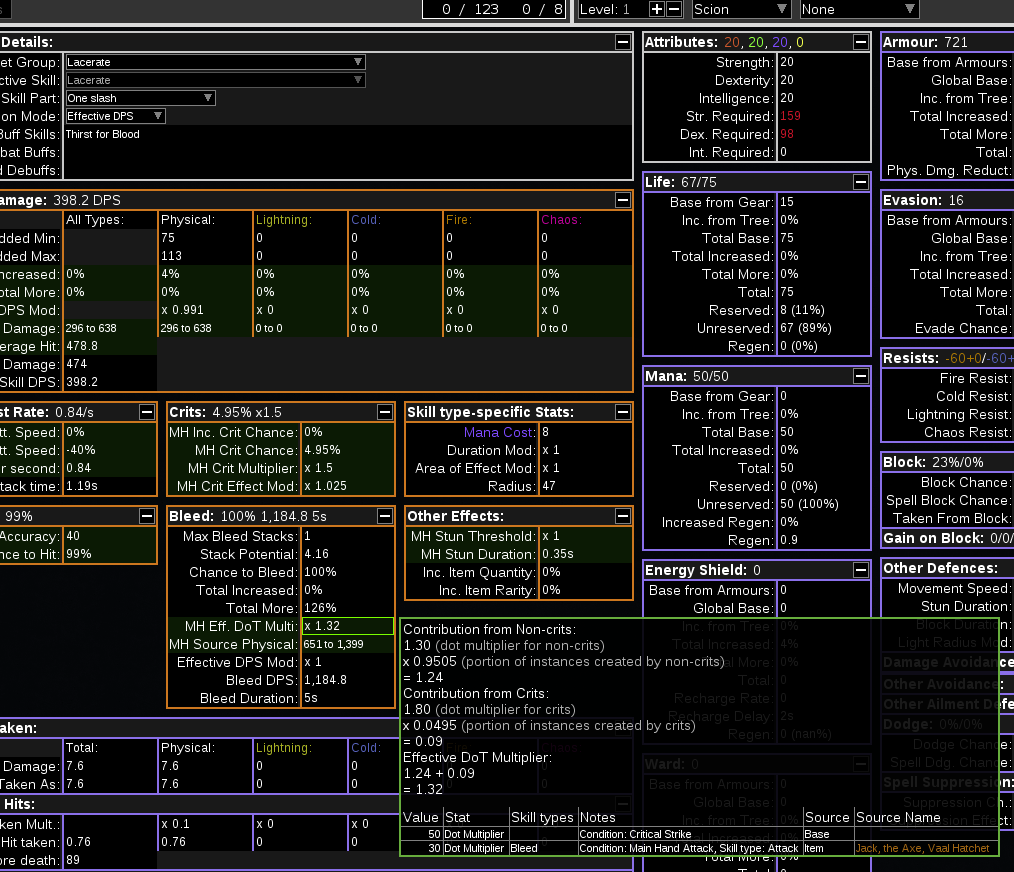
Task: Click the Mana Cost label
Action: (499, 432)
